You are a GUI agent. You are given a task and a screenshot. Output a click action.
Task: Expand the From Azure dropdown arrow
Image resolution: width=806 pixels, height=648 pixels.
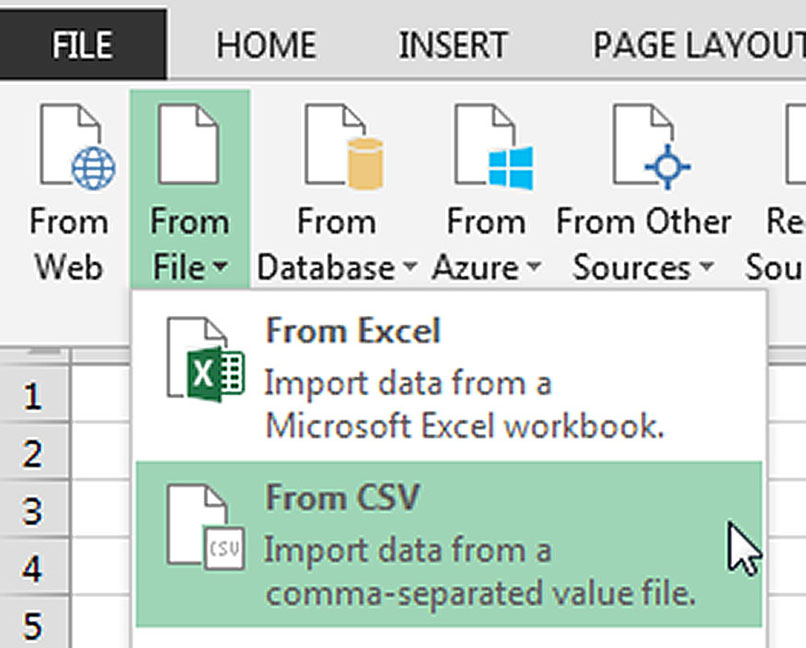(x=534, y=267)
